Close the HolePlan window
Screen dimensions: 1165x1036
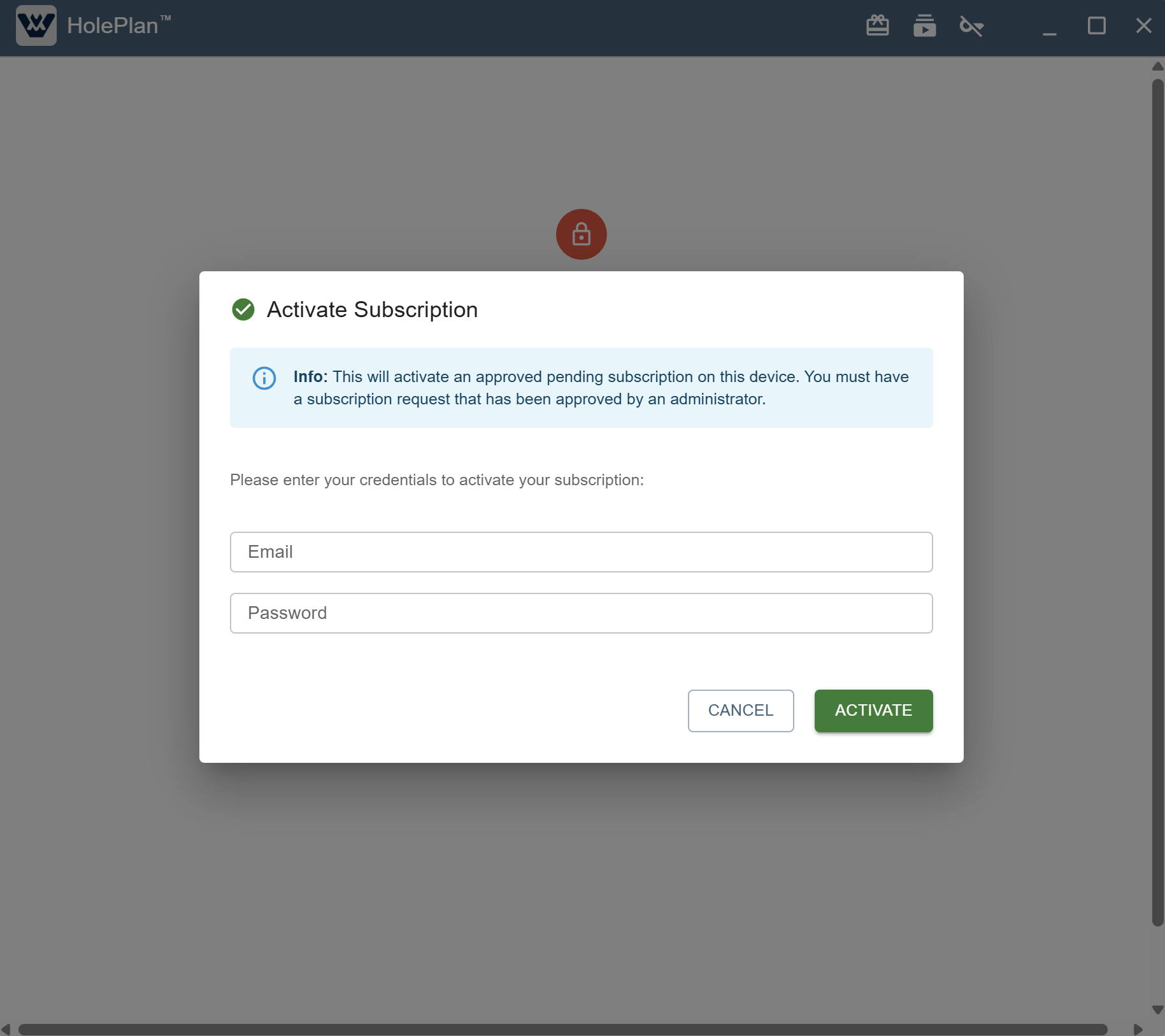click(1143, 26)
